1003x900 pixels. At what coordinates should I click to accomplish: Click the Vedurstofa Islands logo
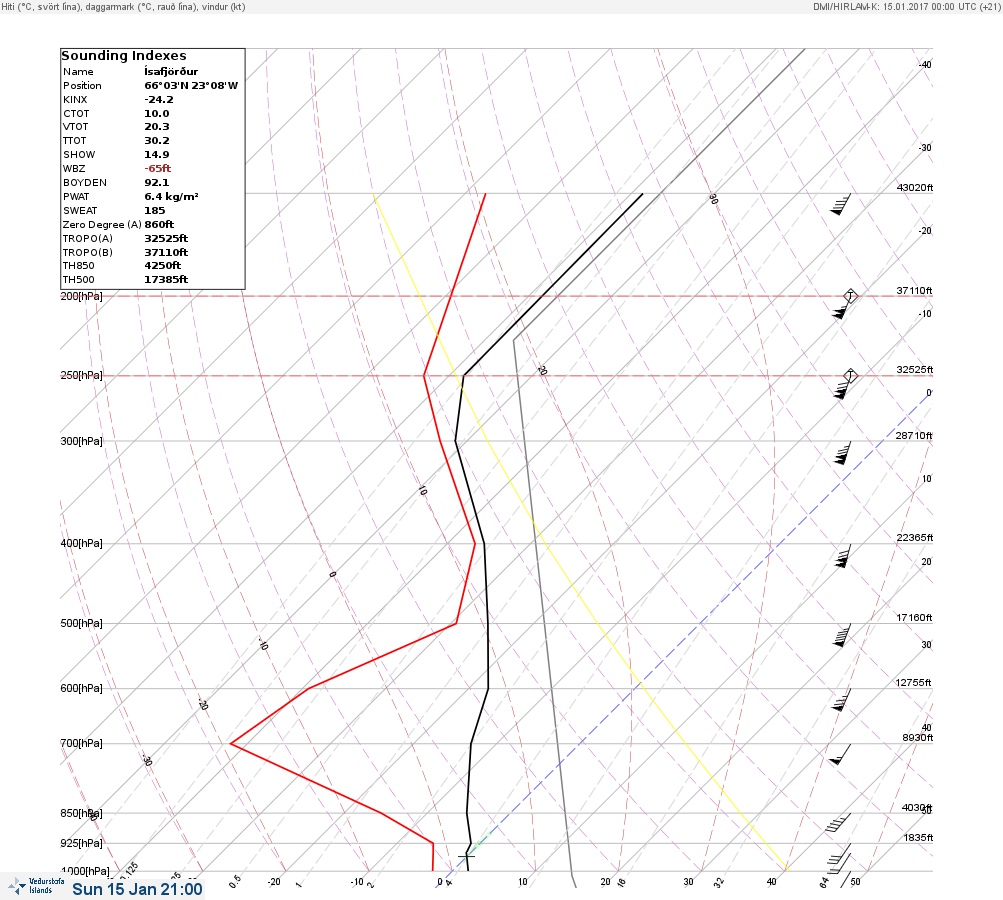36,885
